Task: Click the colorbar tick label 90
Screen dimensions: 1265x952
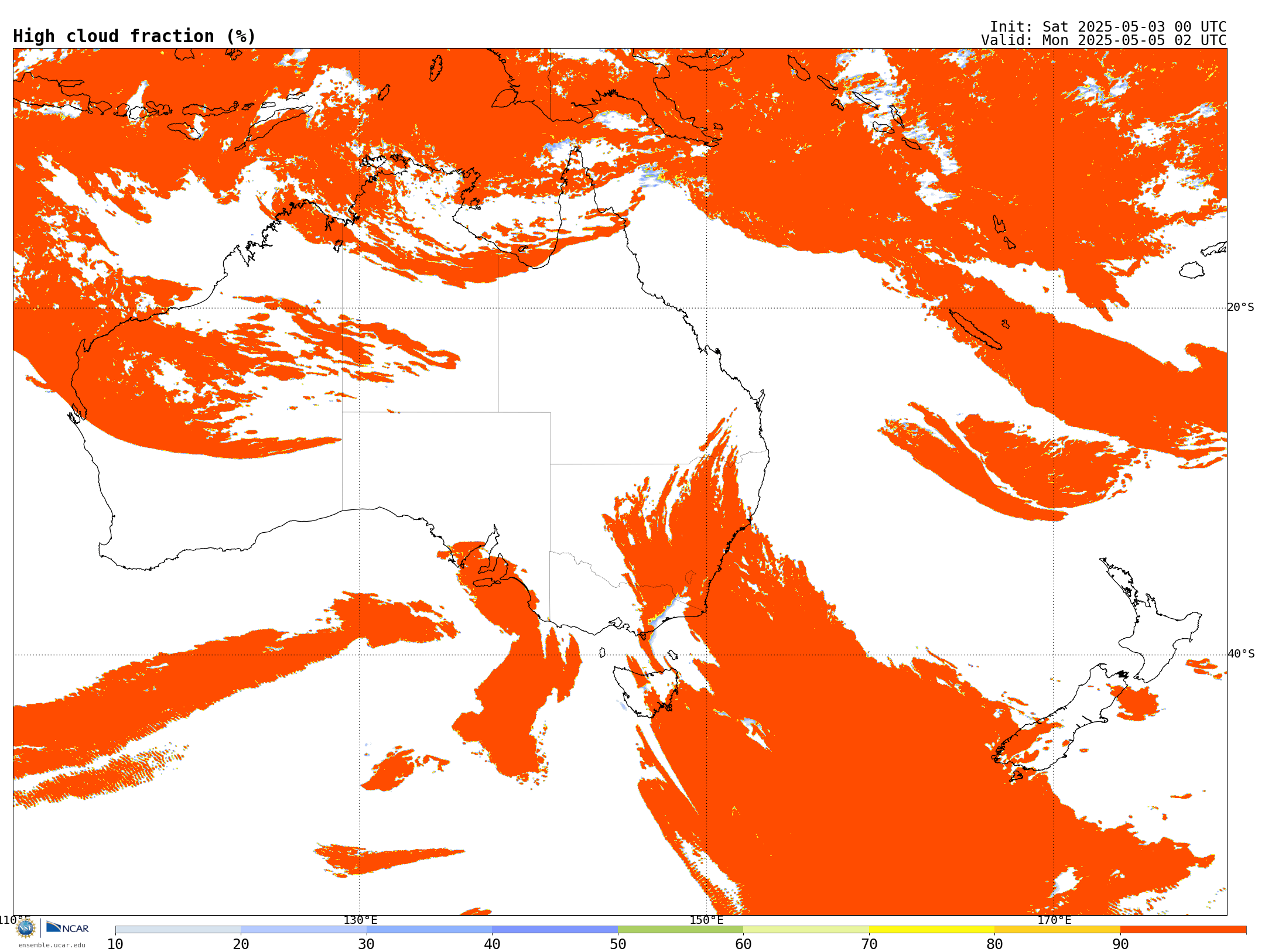Action: 1120,944
